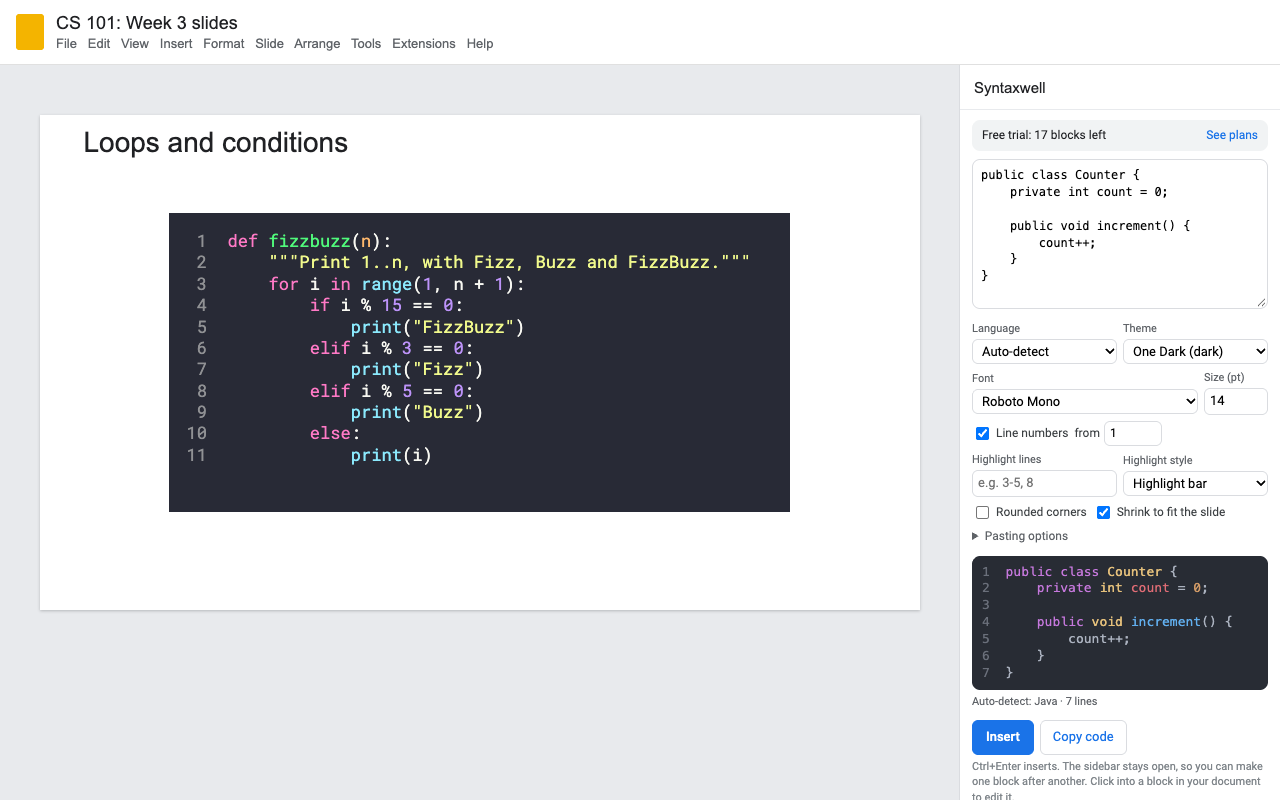The height and width of the screenshot is (800, 1280).
Task: Open the Language dropdown set to Auto-detect
Action: [x=1044, y=351]
